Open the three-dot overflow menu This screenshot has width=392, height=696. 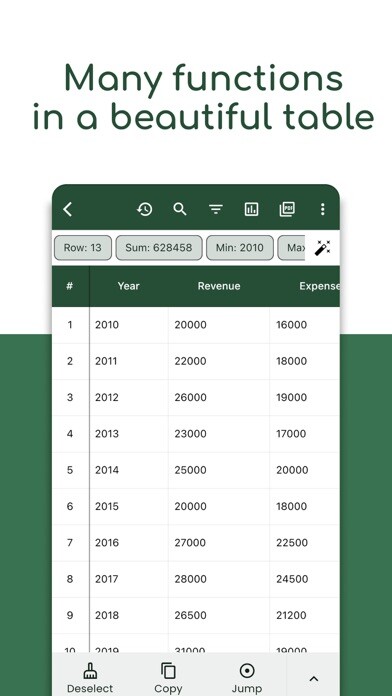322,209
